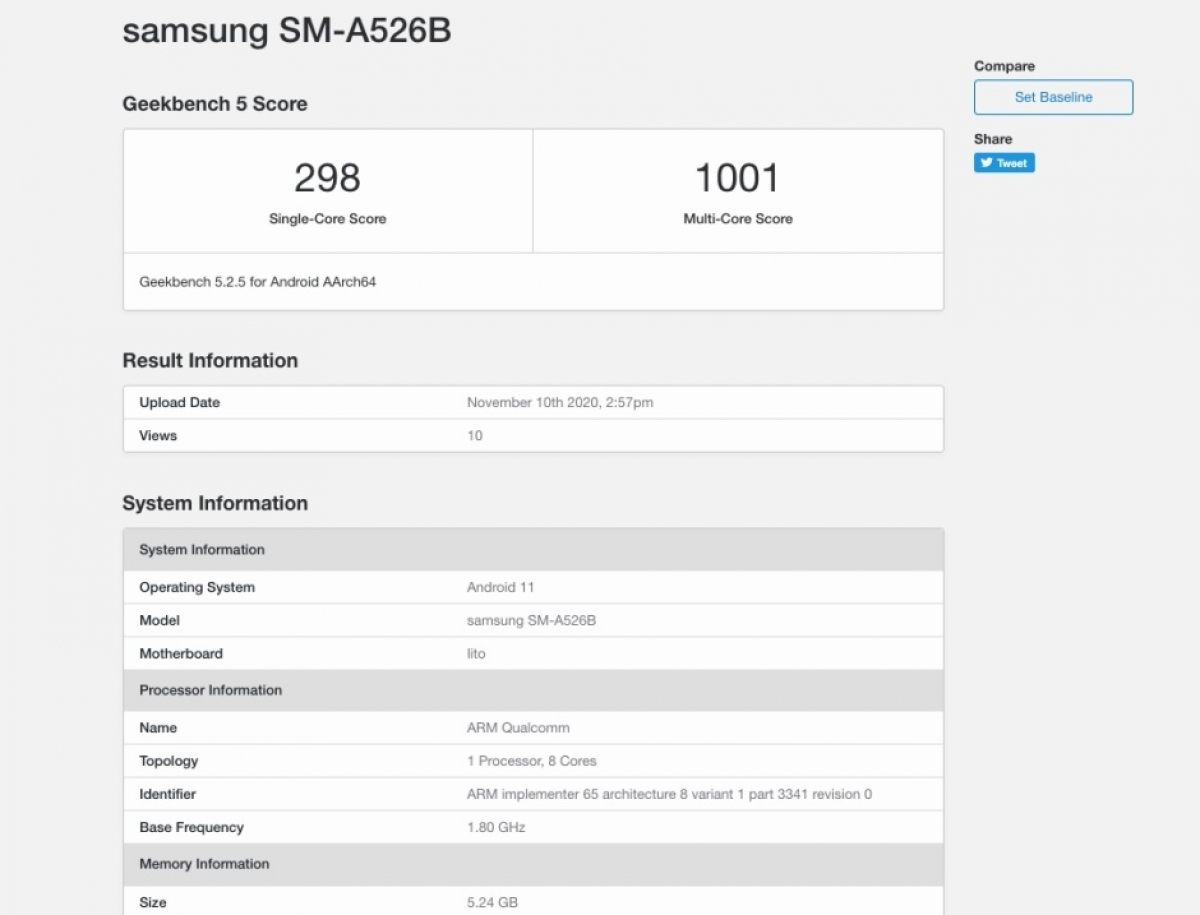Click the Topology row label
The width and height of the screenshot is (1200, 915).
coord(169,761)
